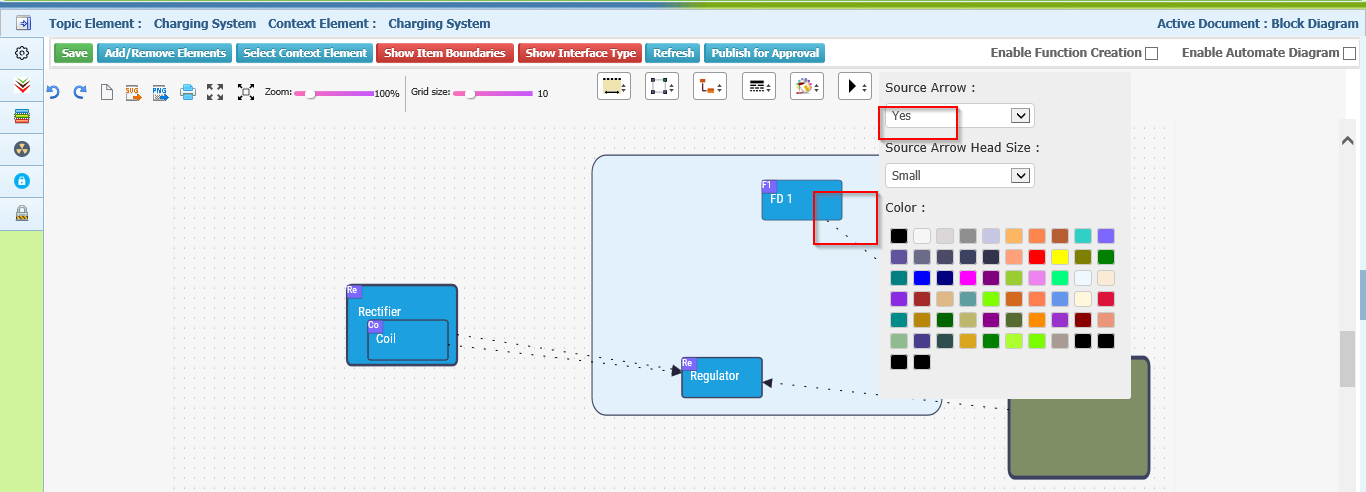Click the Zoom slider handle
The image size is (1366, 492).
point(311,93)
